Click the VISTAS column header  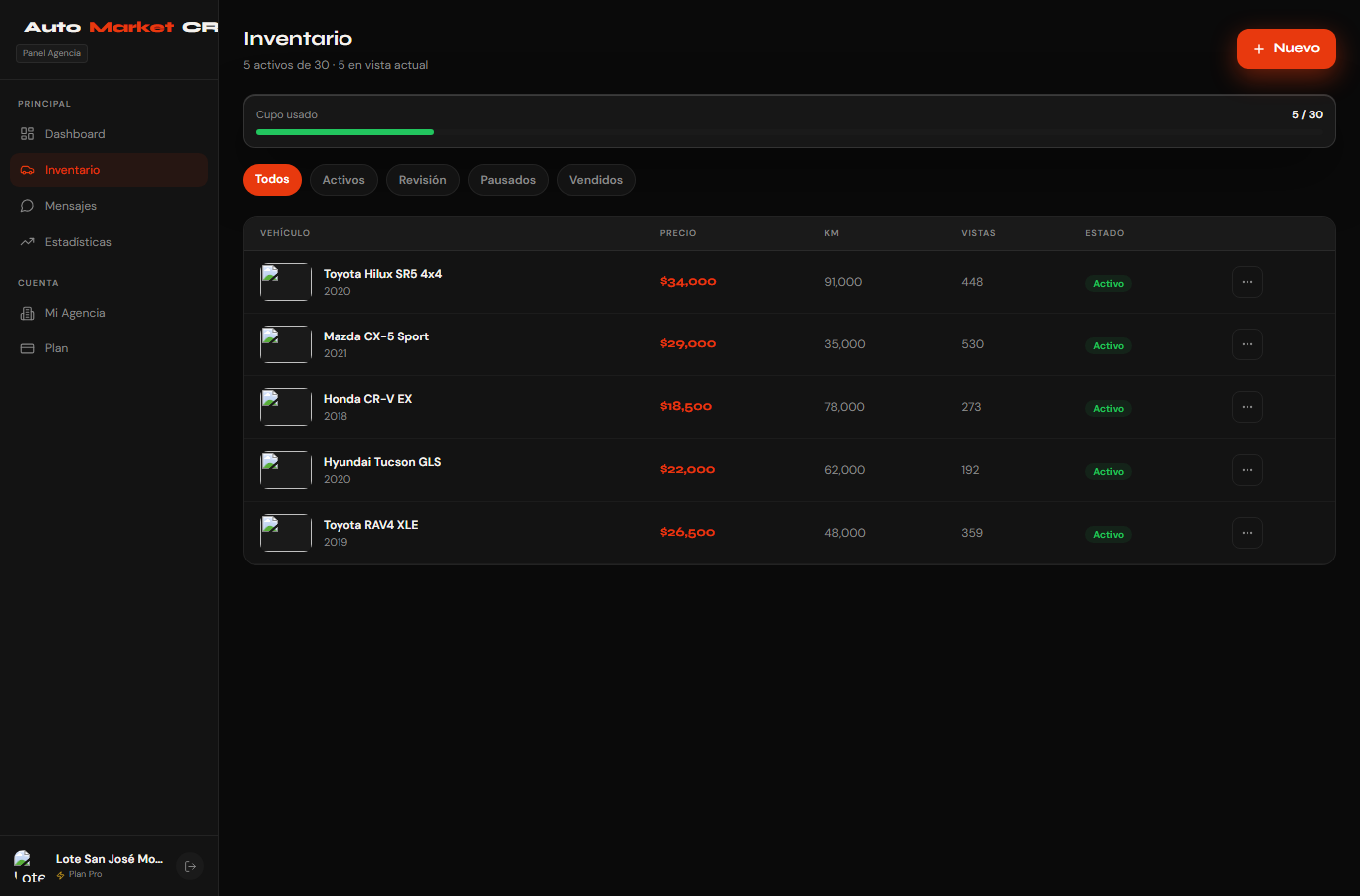(978, 233)
